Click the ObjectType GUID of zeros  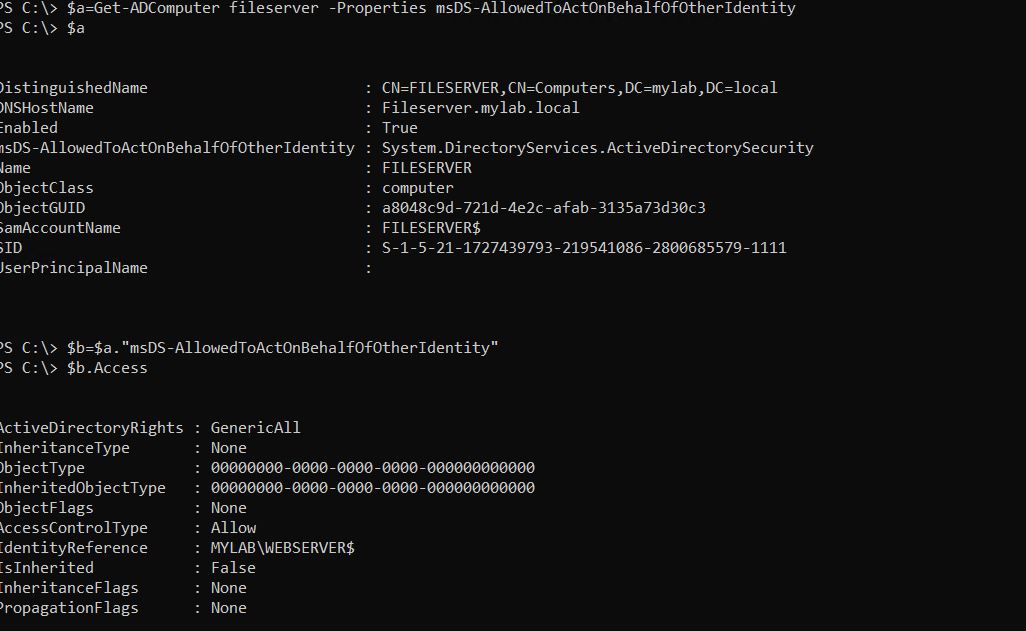point(372,468)
